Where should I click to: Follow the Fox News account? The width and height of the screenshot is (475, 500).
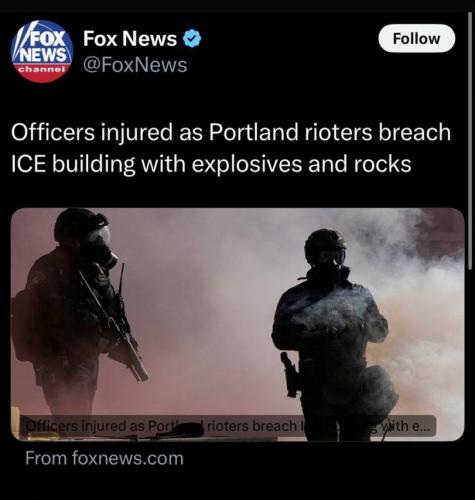(417, 38)
